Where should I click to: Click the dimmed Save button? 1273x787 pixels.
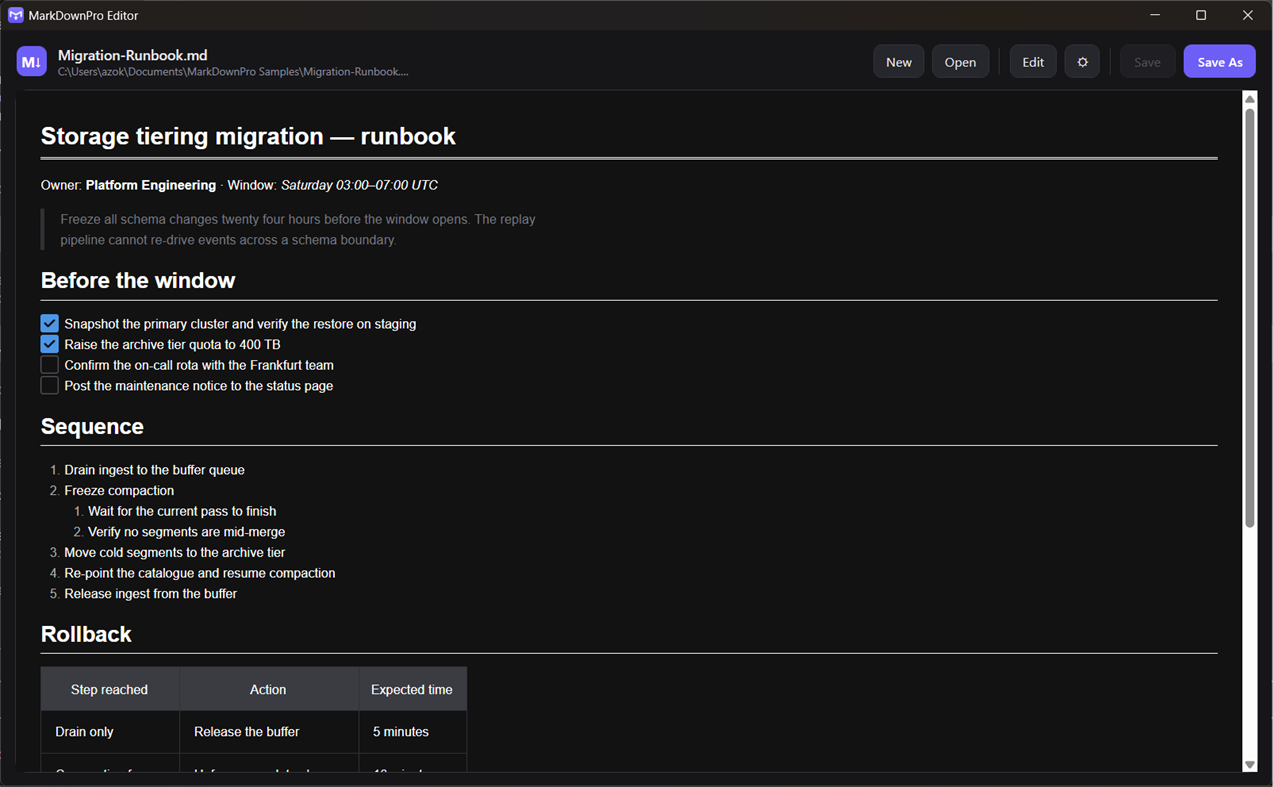(1147, 62)
